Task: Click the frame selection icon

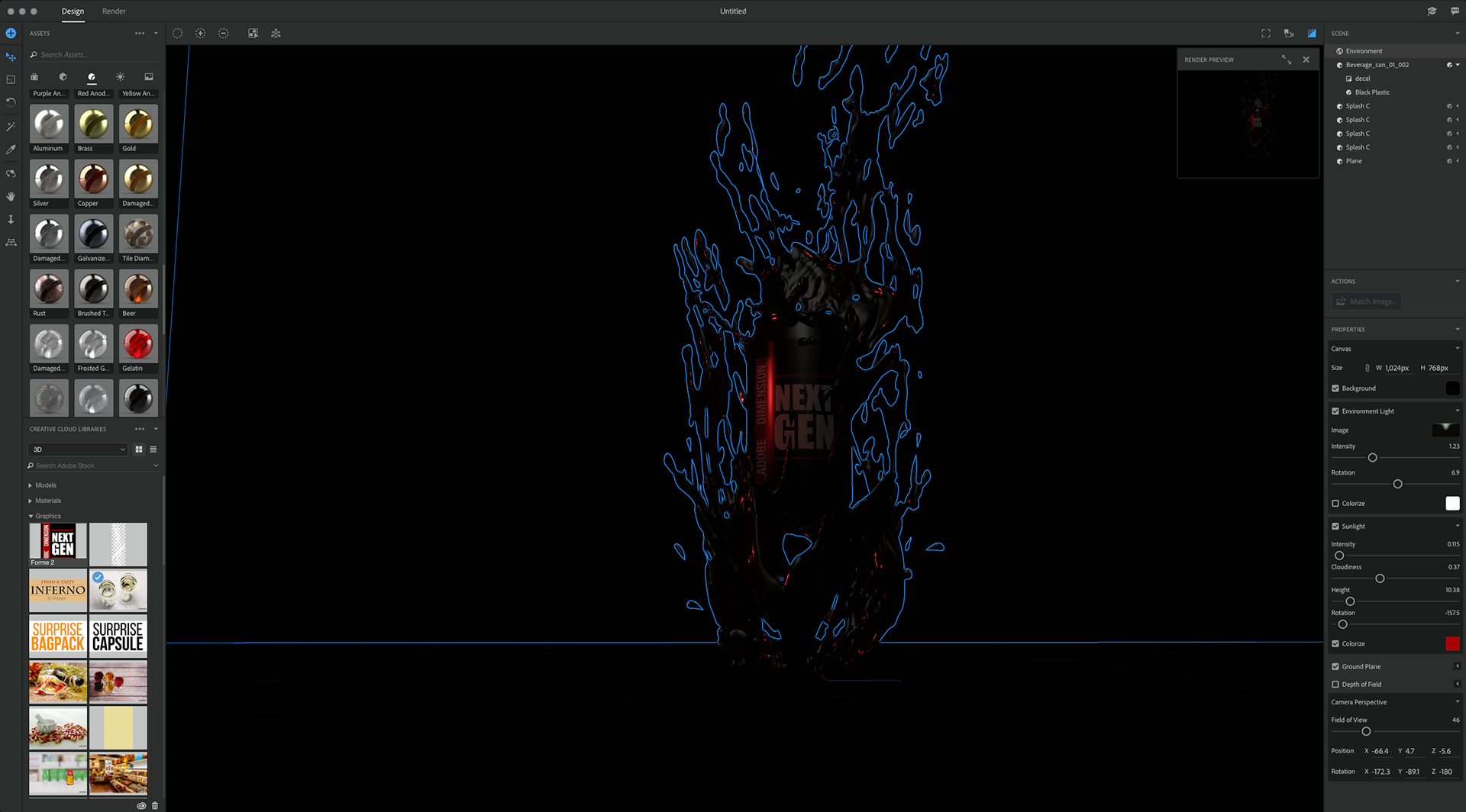Action: pyautogui.click(x=1266, y=34)
